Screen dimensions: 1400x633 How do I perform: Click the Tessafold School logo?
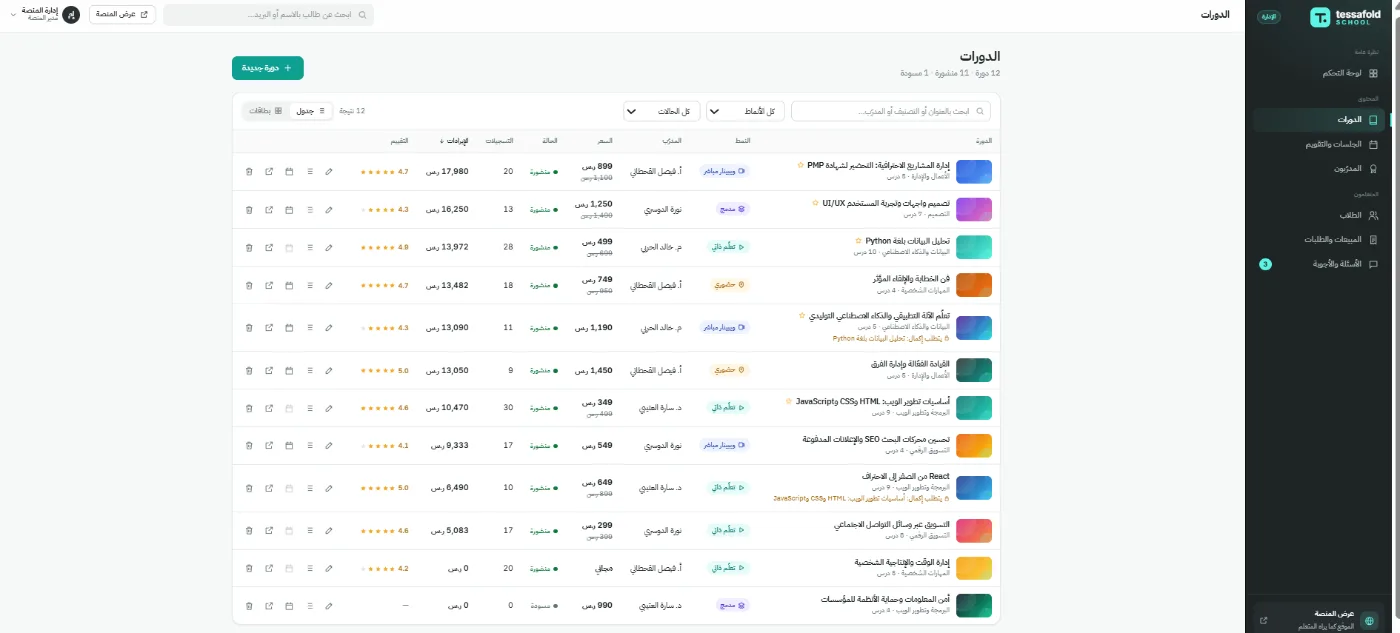tap(1347, 17)
